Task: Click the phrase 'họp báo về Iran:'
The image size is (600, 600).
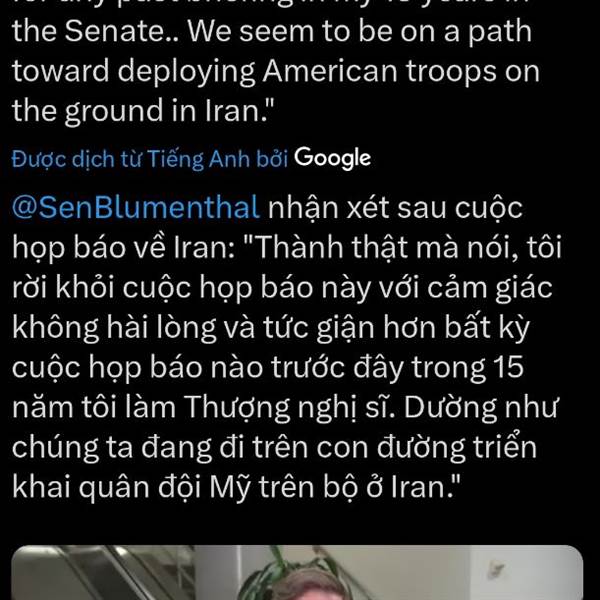Action: [124, 248]
